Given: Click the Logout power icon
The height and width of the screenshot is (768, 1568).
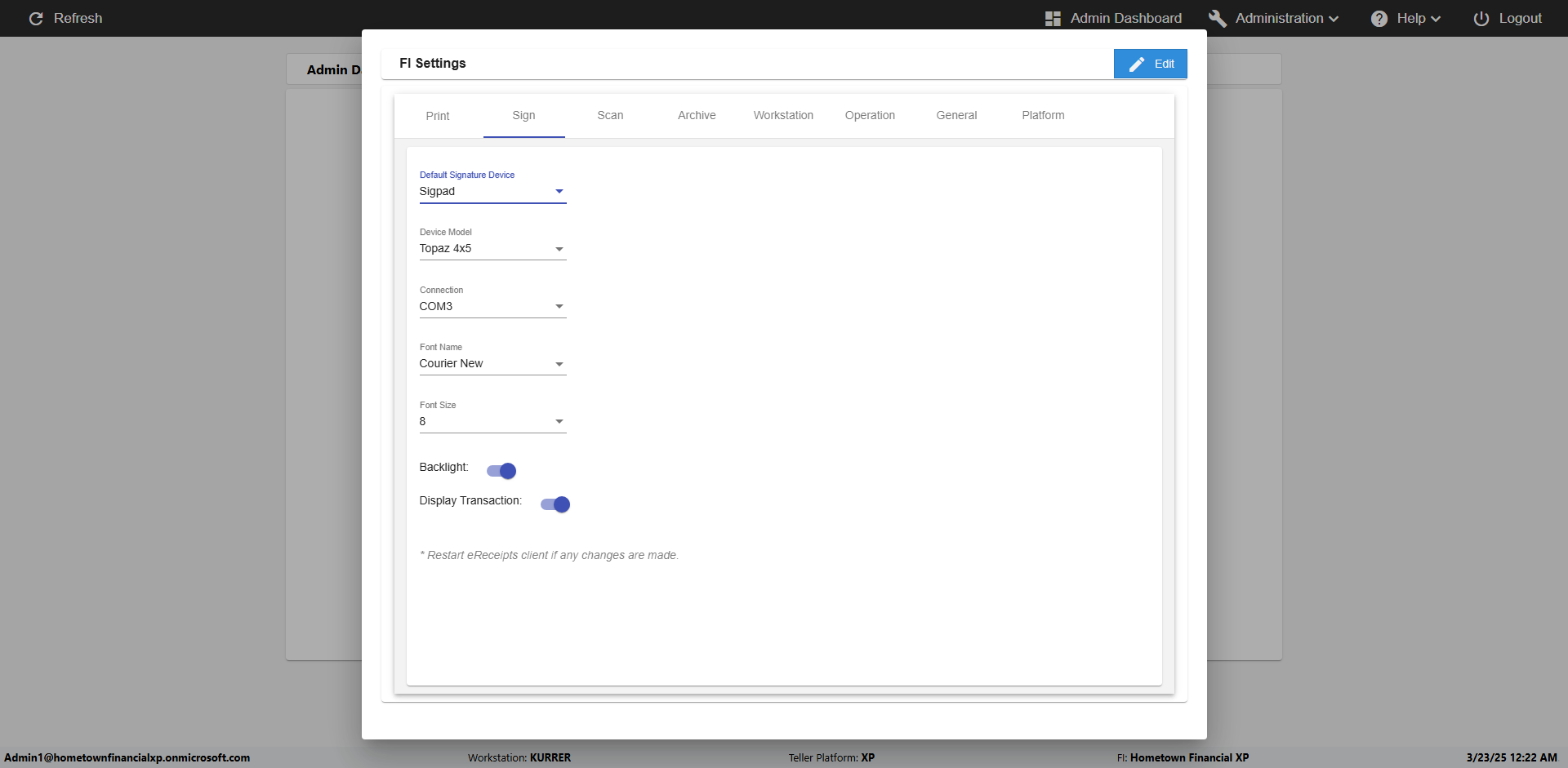Looking at the screenshot, I should (x=1481, y=18).
